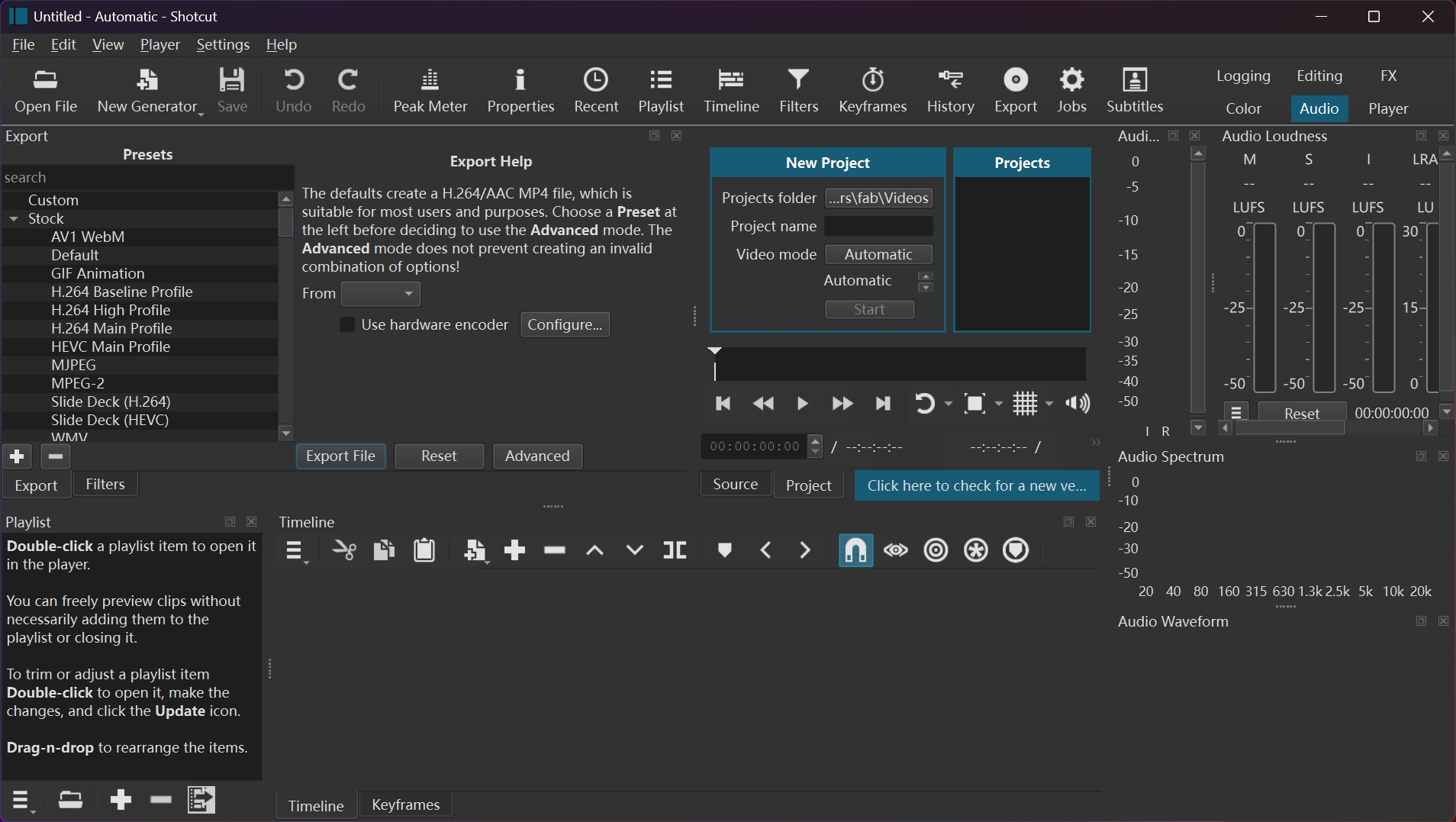The width and height of the screenshot is (1456, 822).
Task: Cut with the scissors icon in timeline toolbar
Action: click(x=343, y=550)
